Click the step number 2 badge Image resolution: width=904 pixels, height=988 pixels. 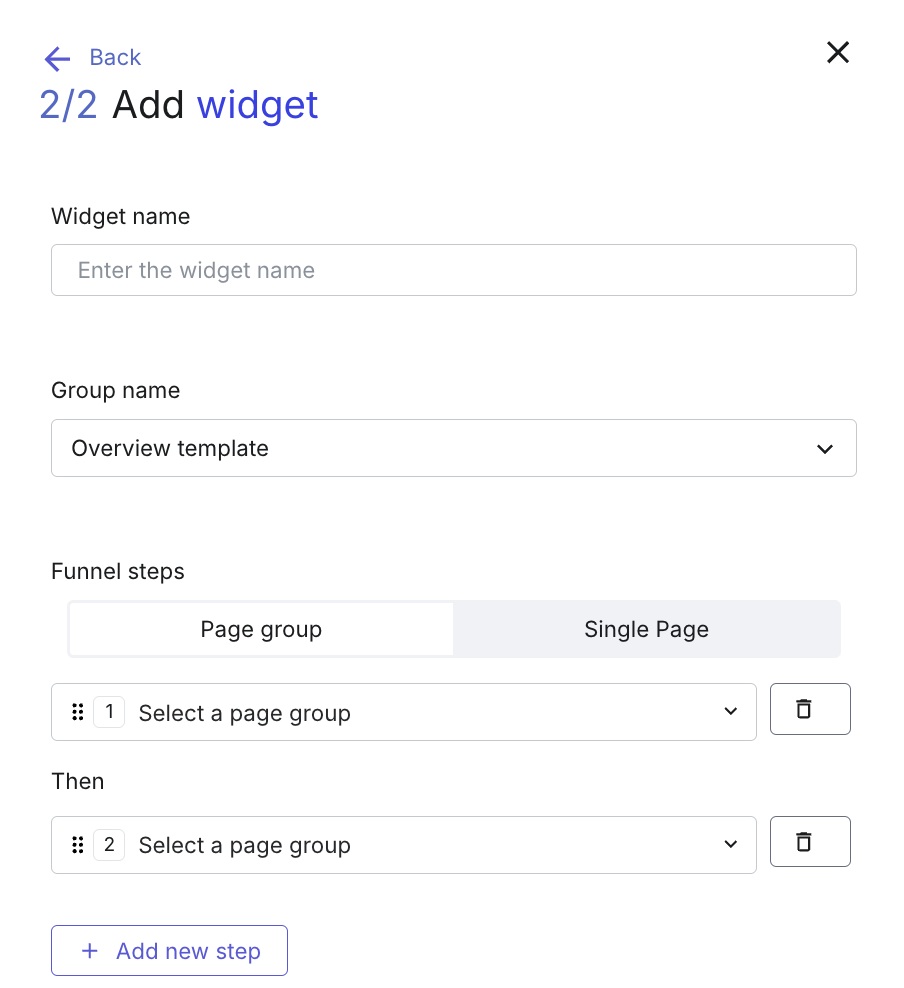coord(109,845)
